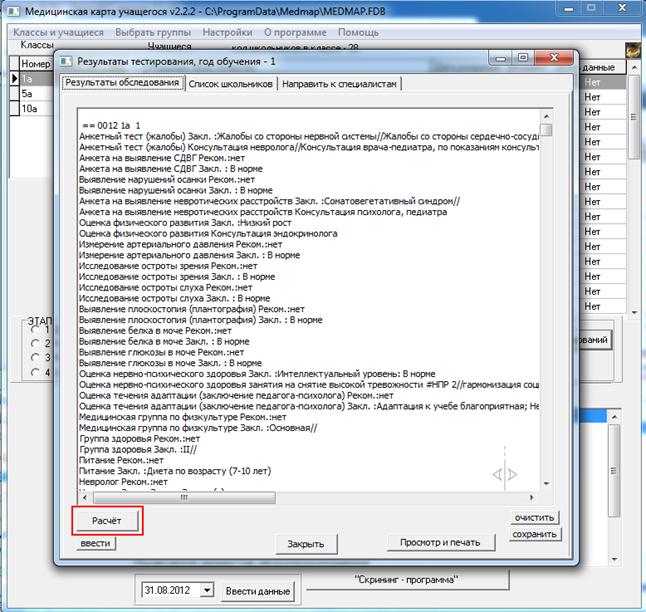Select the first ЭТАП radio button

[x=35, y=328]
